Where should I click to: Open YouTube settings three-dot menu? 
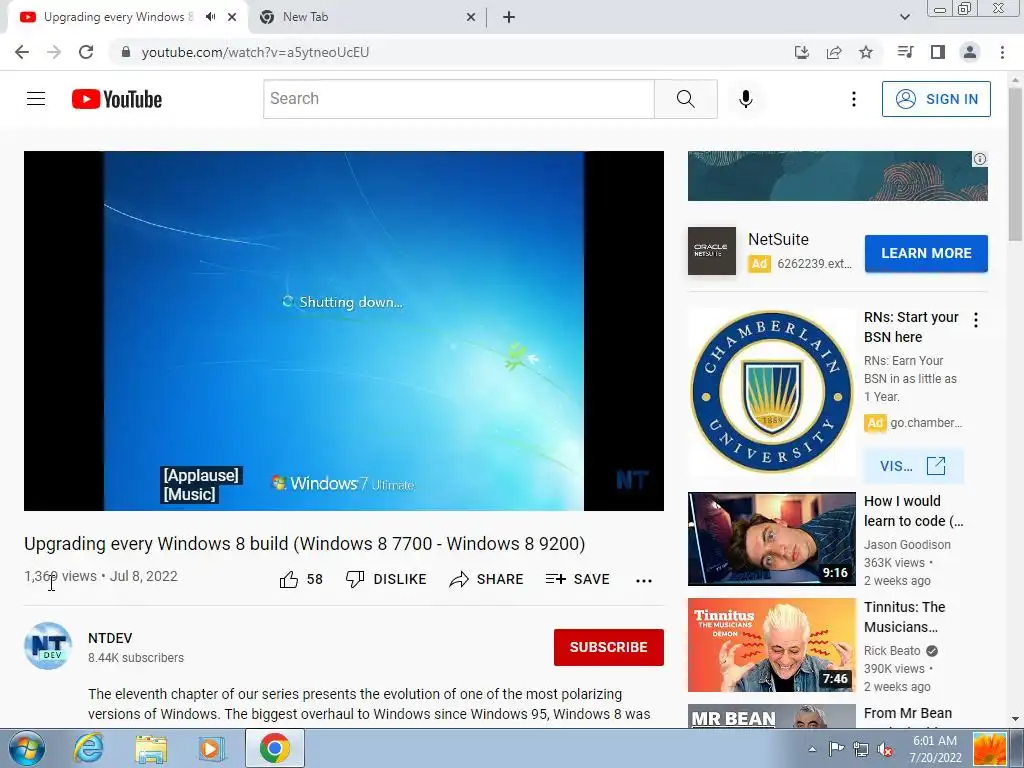pos(853,99)
